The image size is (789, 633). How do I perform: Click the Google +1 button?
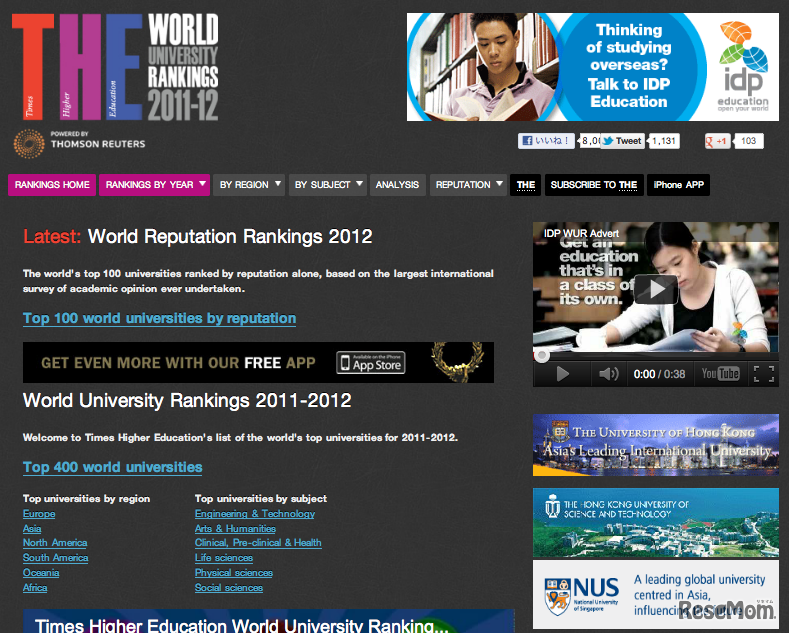(718, 141)
